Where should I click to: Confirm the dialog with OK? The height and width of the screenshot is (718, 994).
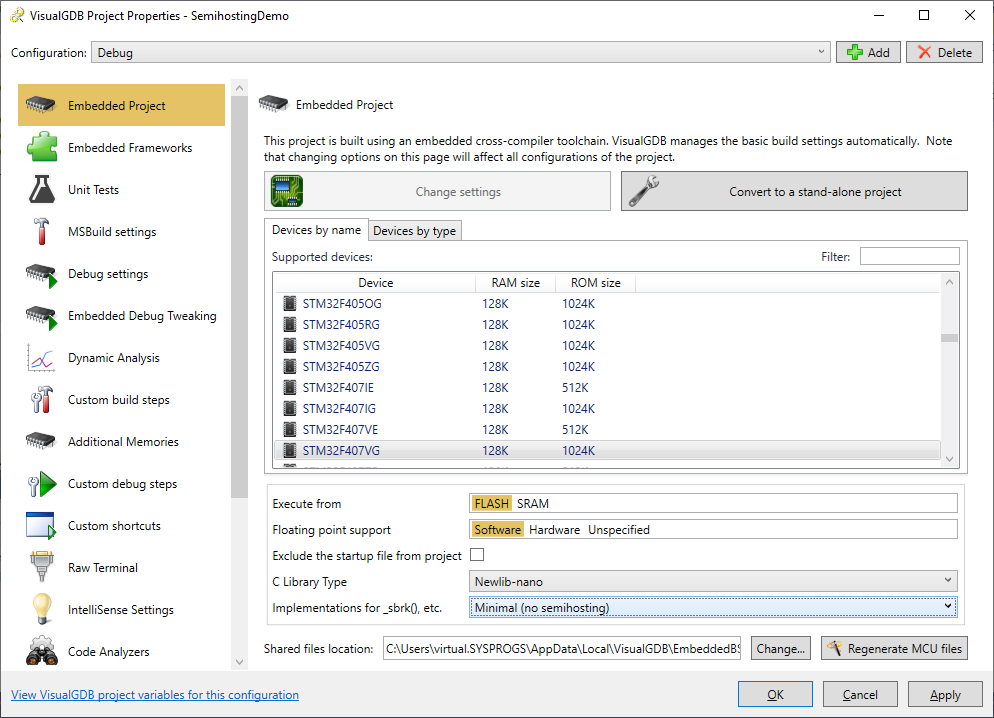(775, 695)
